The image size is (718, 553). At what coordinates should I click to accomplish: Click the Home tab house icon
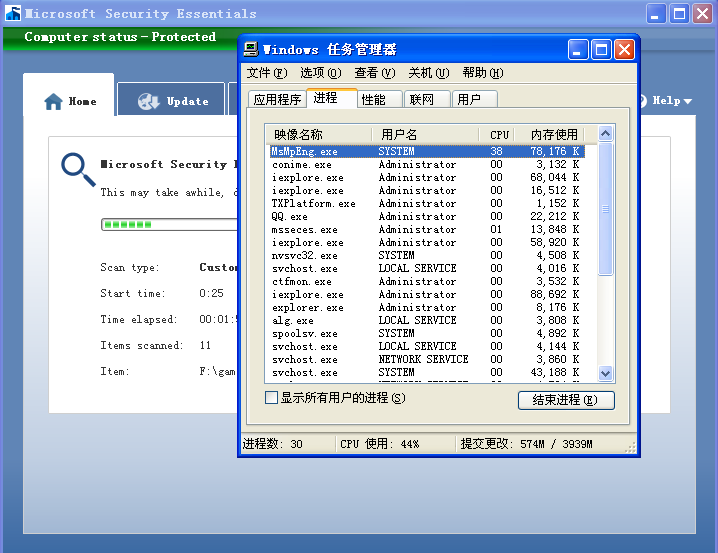[x=54, y=101]
